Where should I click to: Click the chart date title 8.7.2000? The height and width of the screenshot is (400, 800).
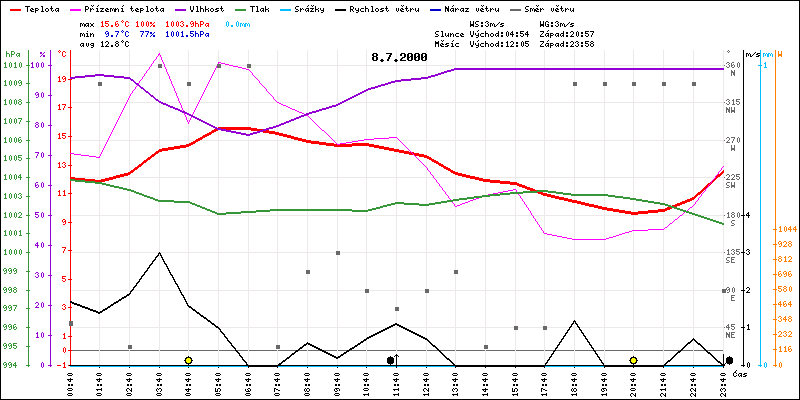pos(399,57)
